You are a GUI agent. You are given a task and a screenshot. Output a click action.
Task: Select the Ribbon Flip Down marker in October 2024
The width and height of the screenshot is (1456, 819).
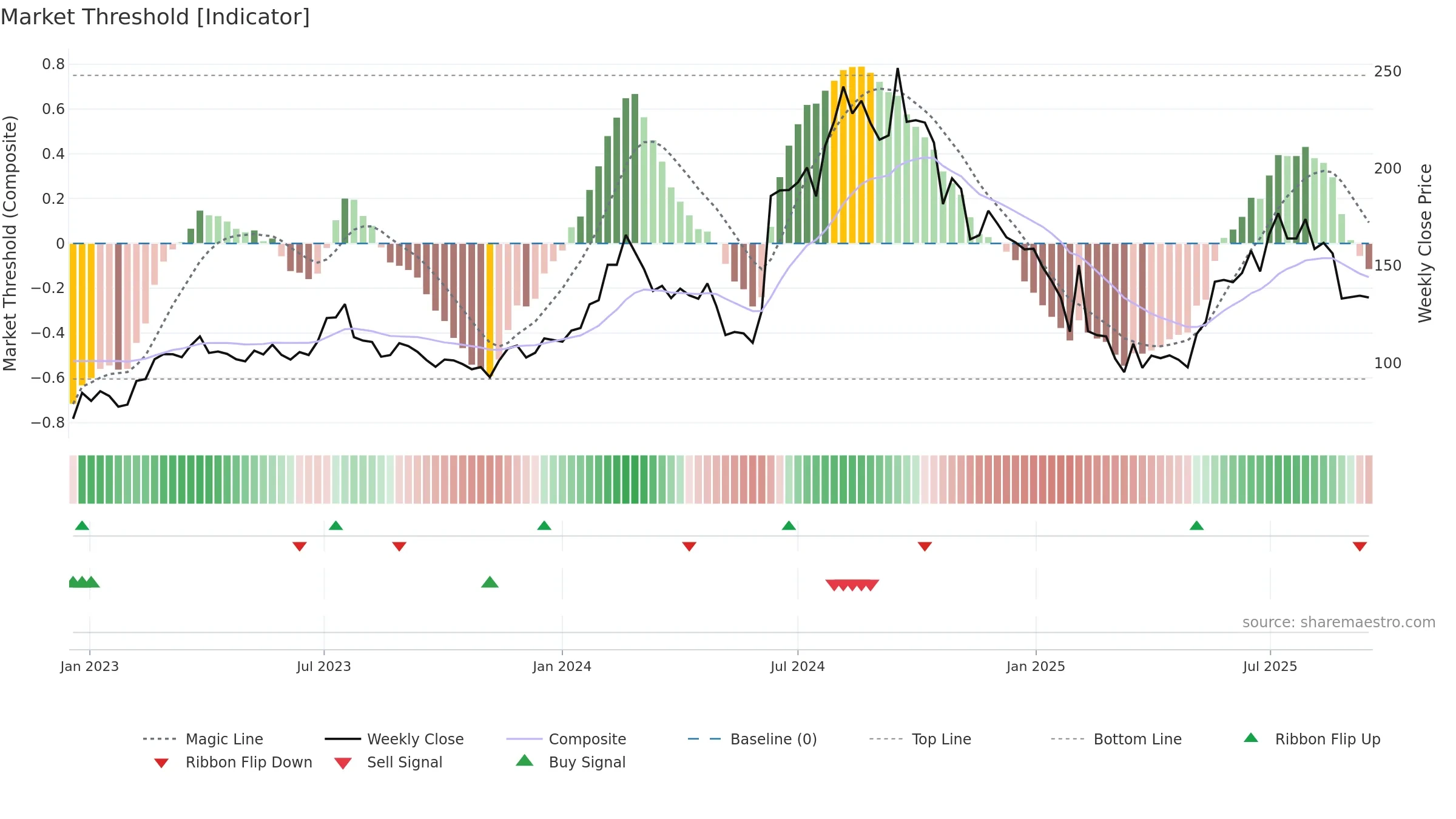pyautogui.click(x=925, y=547)
